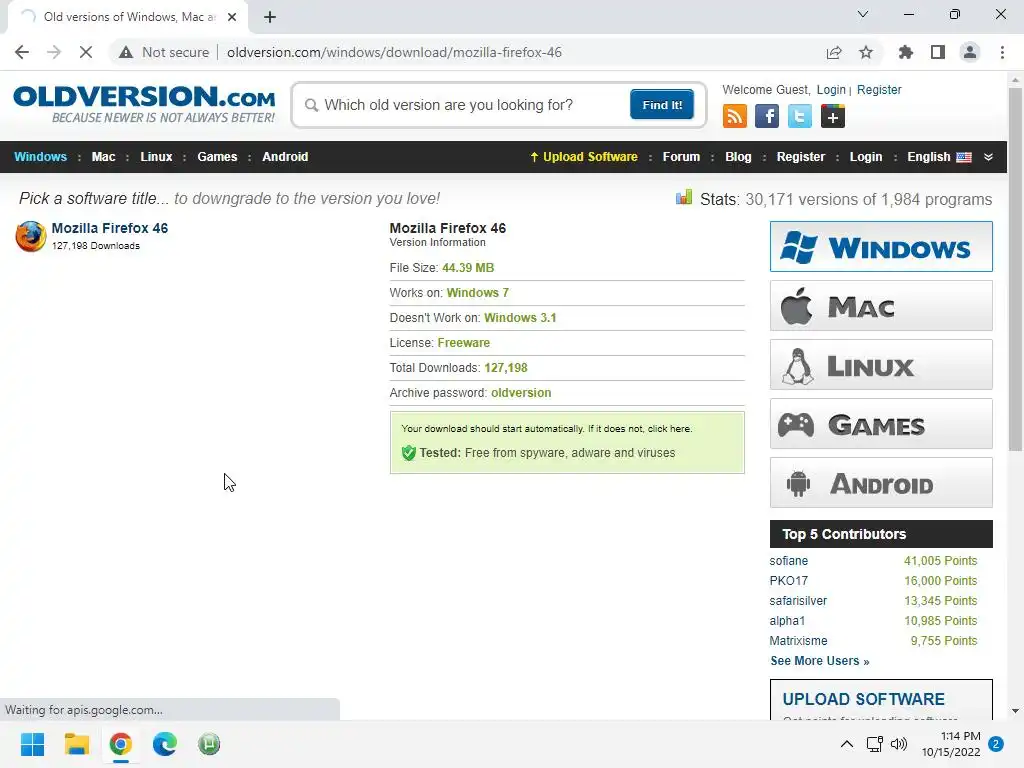This screenshot has width=1024, height=768.
Task: Click the Upload Software box heading
Action: pyautogui.click(x=863, y=699)
